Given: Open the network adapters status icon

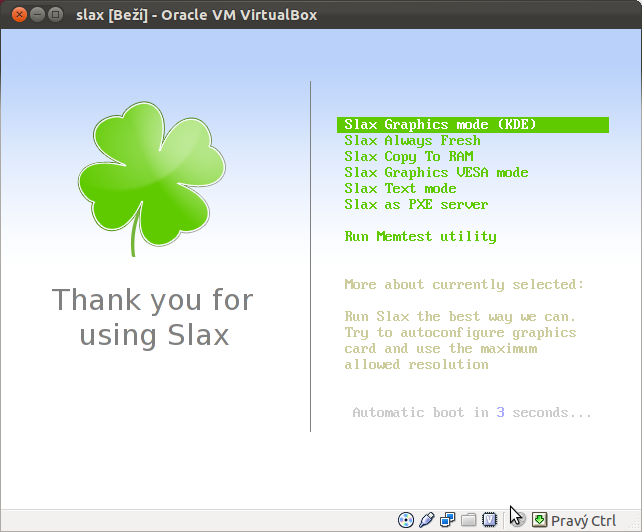Looking at the screenshot, I should [x=448, y=520].
